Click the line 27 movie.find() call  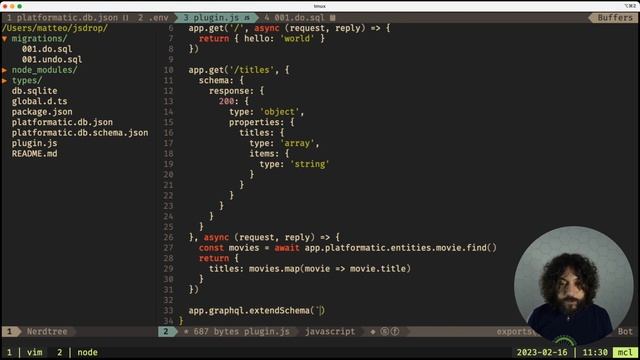pyautogui.click(x=466, y=248)
